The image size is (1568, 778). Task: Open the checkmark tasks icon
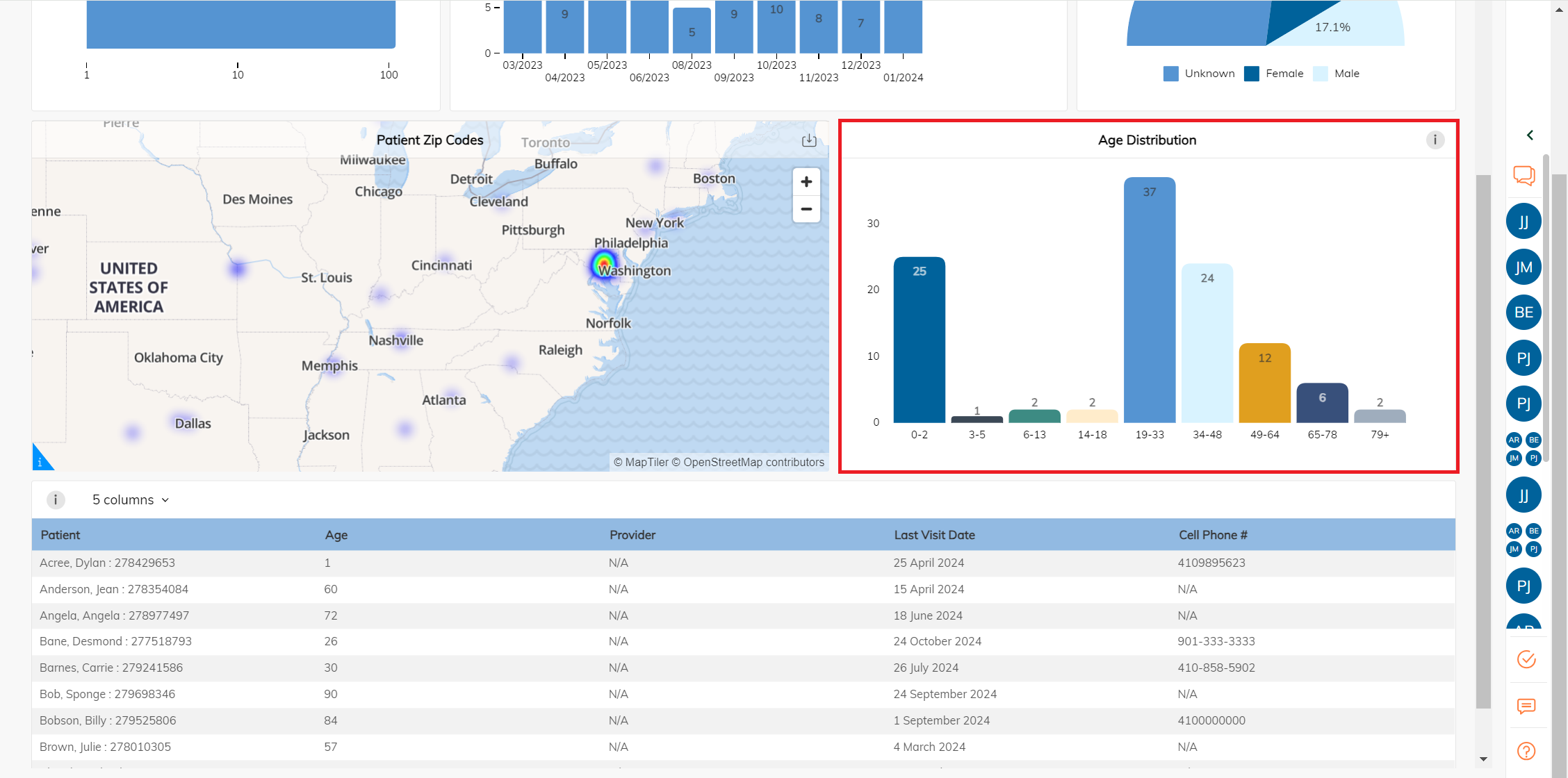(1526, 659)
